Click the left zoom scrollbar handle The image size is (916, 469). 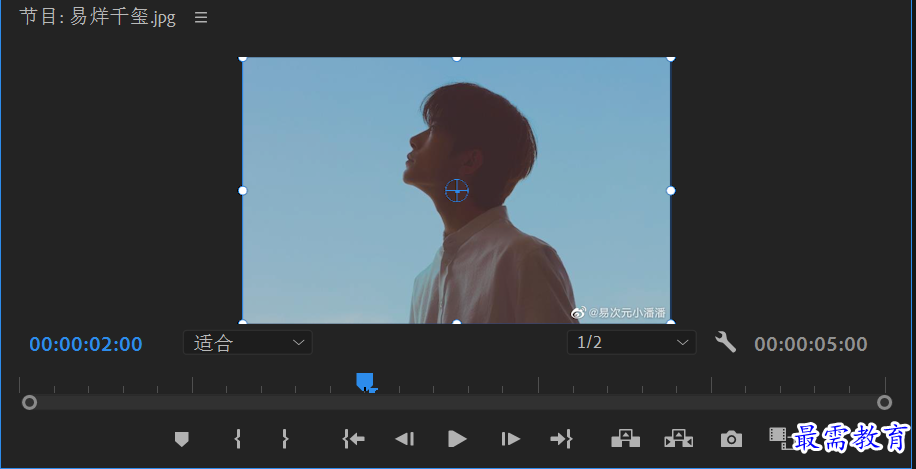(29, 402)
